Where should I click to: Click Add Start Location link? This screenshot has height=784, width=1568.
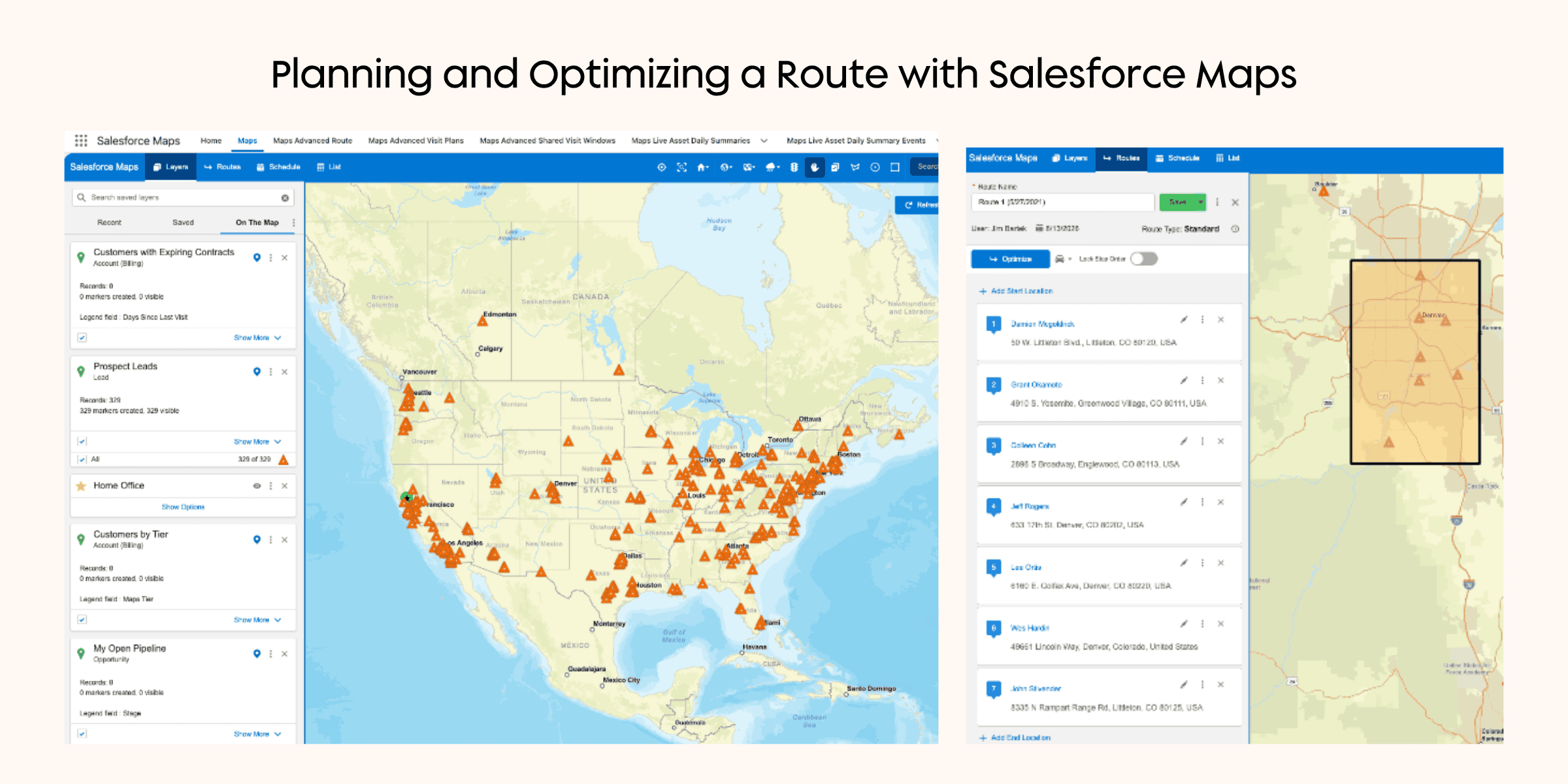(1016, 291)
